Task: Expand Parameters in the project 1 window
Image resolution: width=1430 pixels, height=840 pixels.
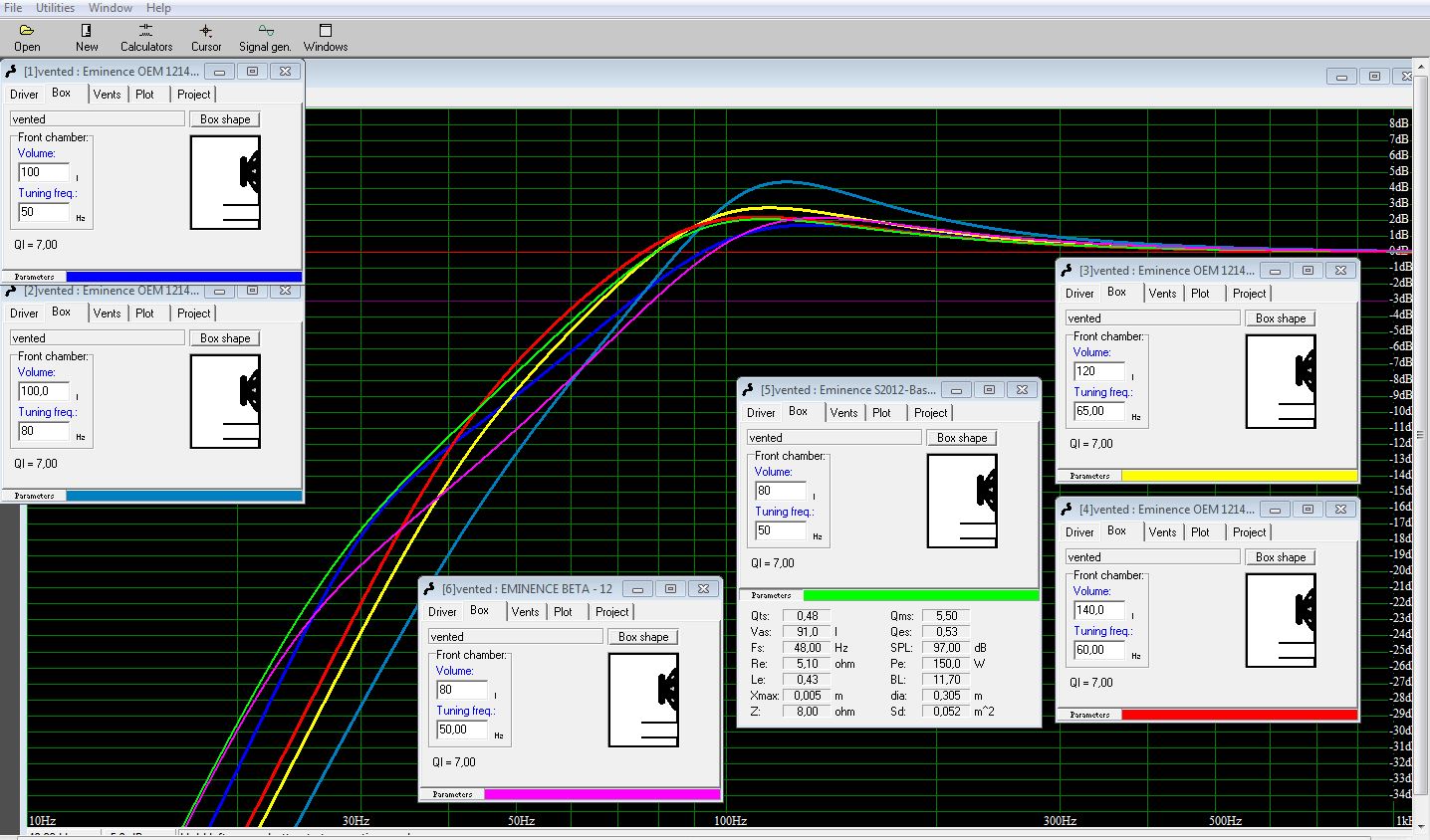Action: point(34,277)
